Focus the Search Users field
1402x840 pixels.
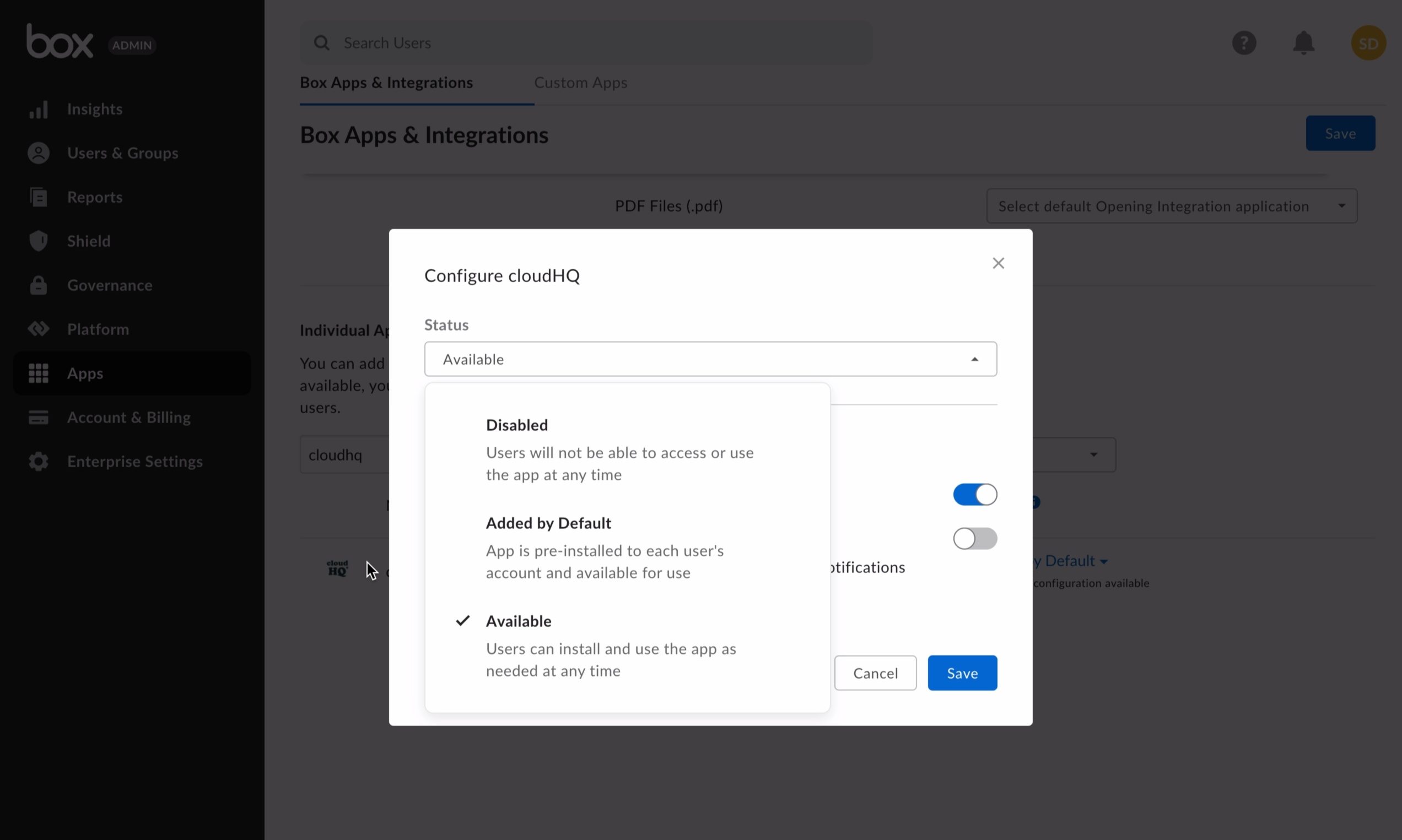click(x=586, y=43)
